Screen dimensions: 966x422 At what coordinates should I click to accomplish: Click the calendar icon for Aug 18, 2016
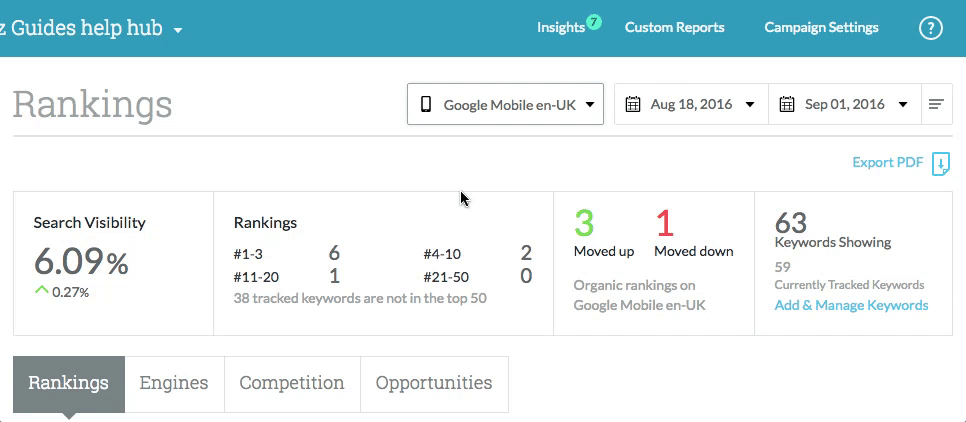(x=633, y=104)
